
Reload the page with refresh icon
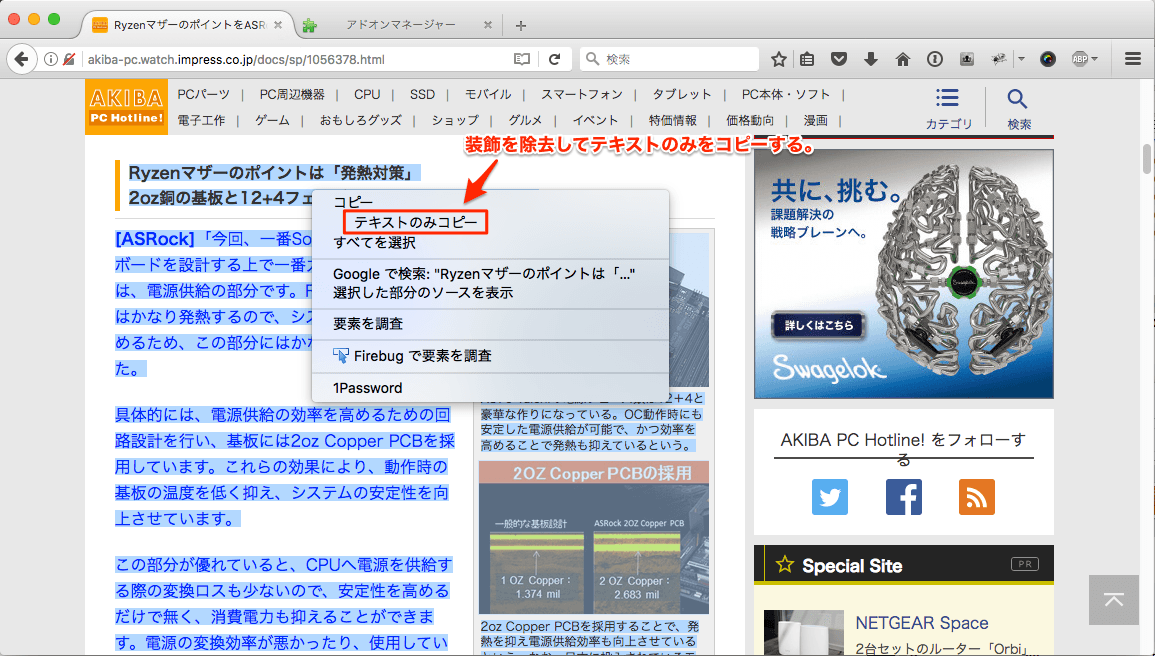coord(555,59)
